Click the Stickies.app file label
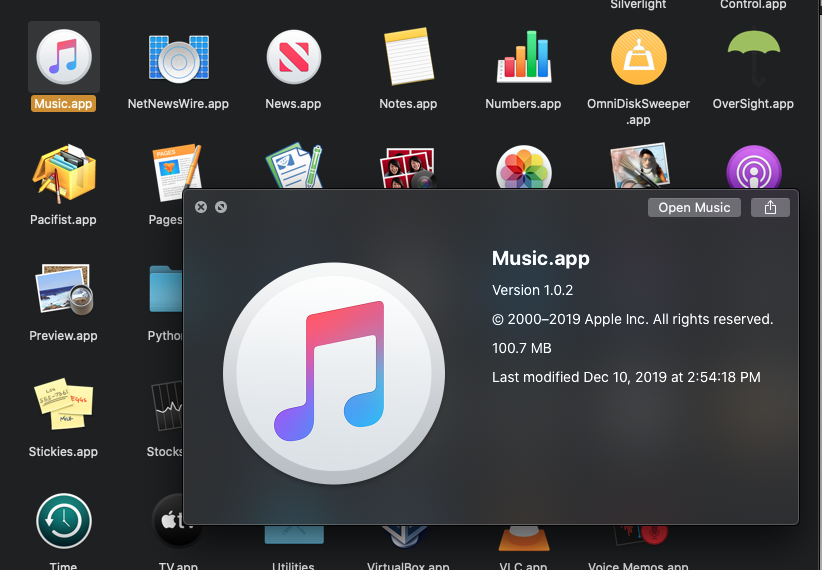Viewport: 822px width, 570px height. coord(63,451)
